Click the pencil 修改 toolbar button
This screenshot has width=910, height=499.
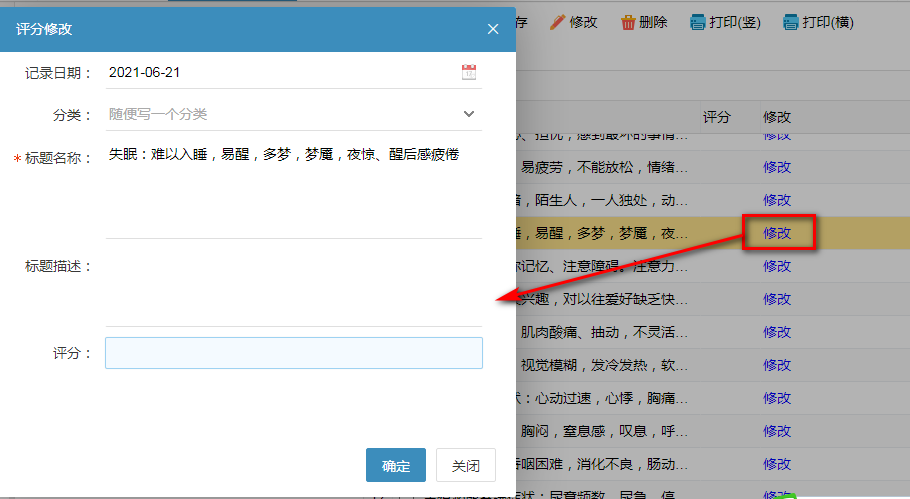(573, 23)
